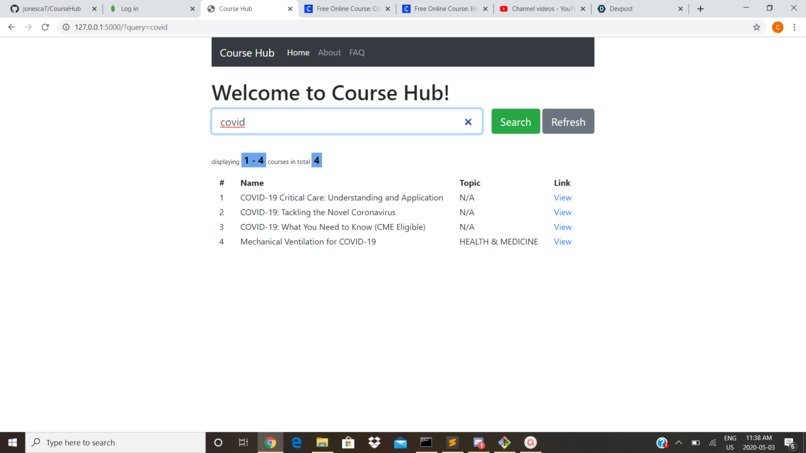
Task: Bookmark this page with the star icon
Action: [x=756, y=27]
